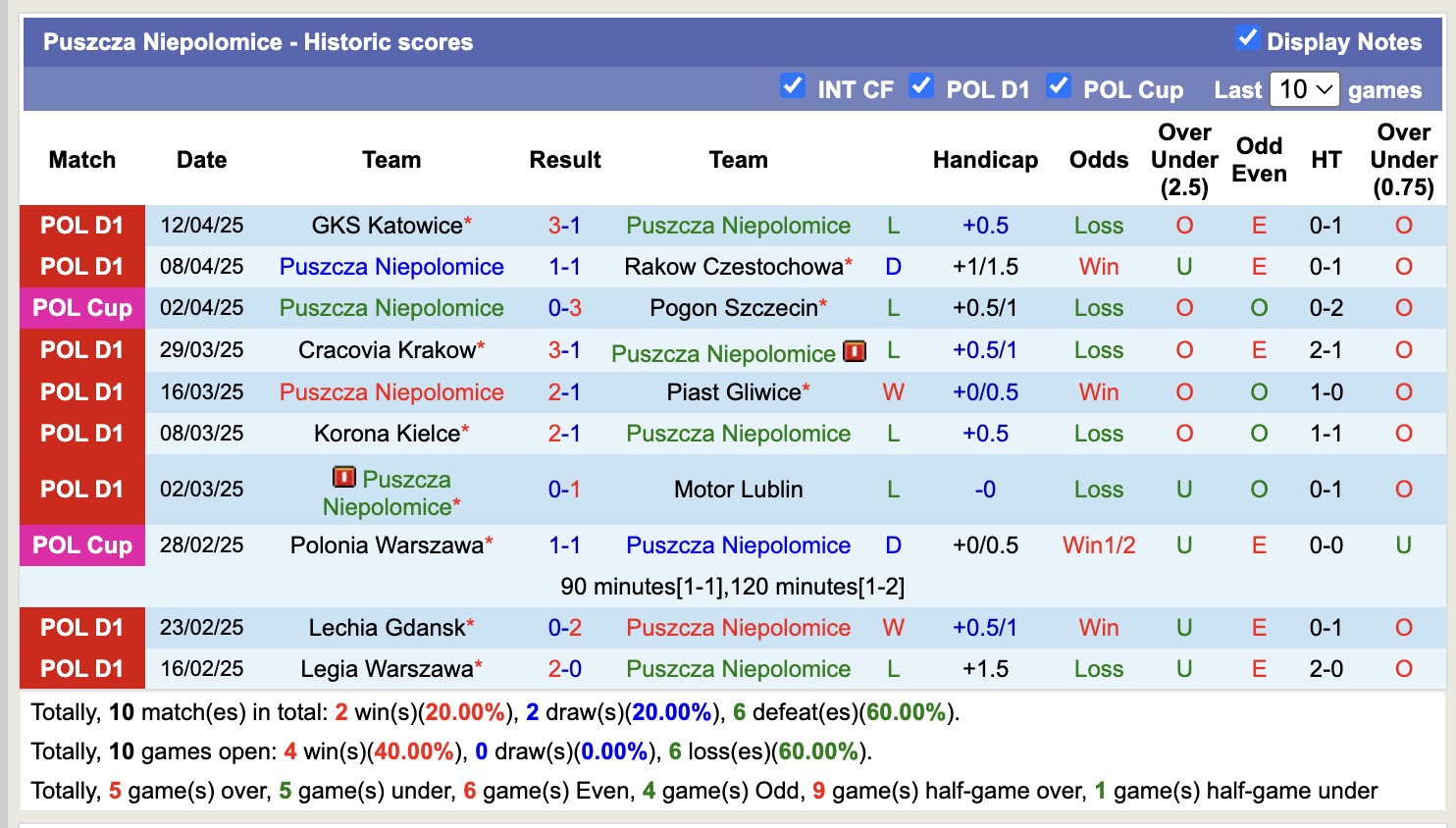The width and height of the screenshot is (1456, 828).
Task: Click the red card icon beside Puszcza Niepolomice in the Cracovia match
Action: 853,351
